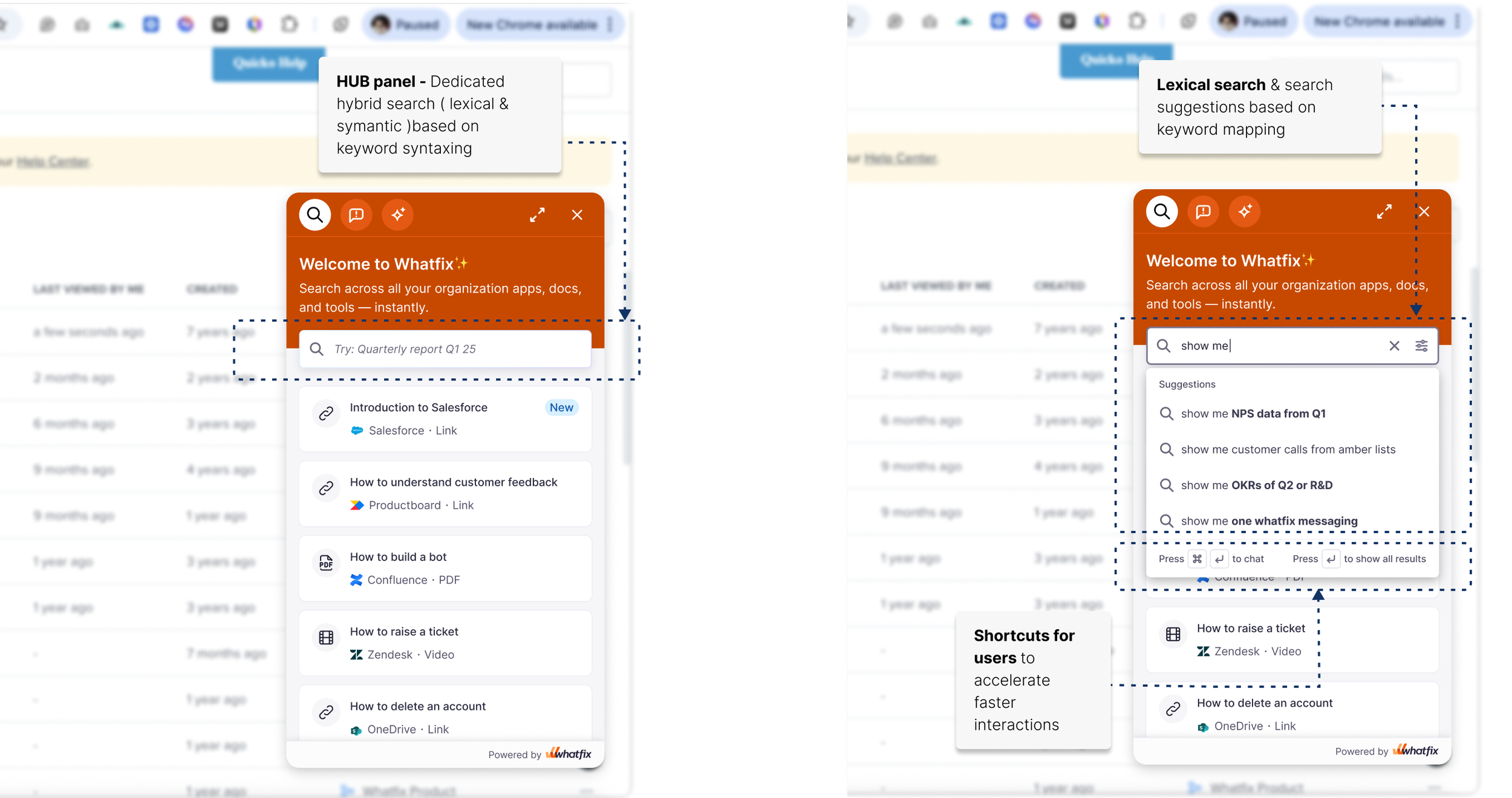1512x798 pixels.
Task: Clear the 'show me' search text
Action: 1394,345
